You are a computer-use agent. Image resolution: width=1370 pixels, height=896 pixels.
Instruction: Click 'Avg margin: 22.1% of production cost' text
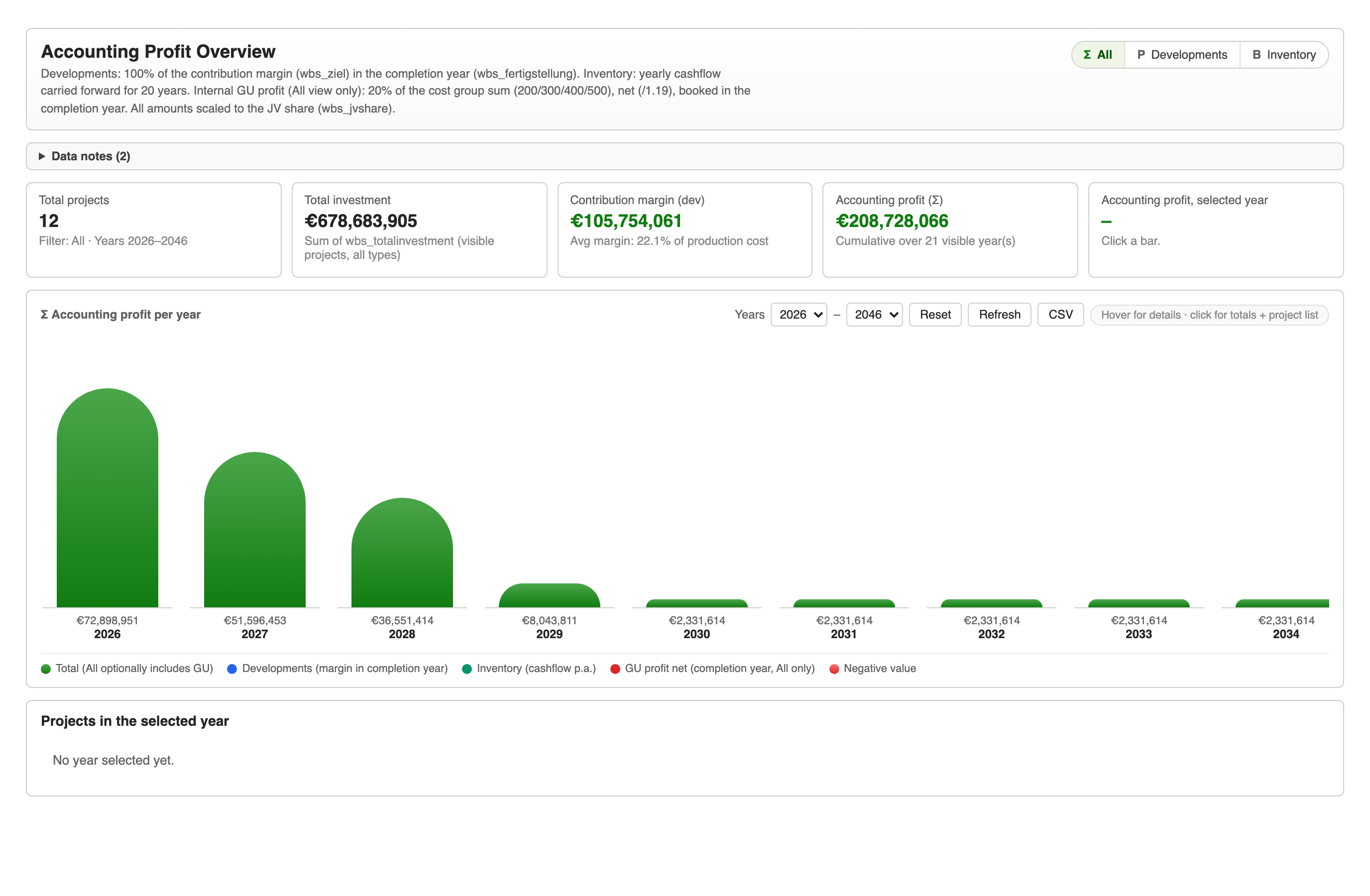click(669, 241)
